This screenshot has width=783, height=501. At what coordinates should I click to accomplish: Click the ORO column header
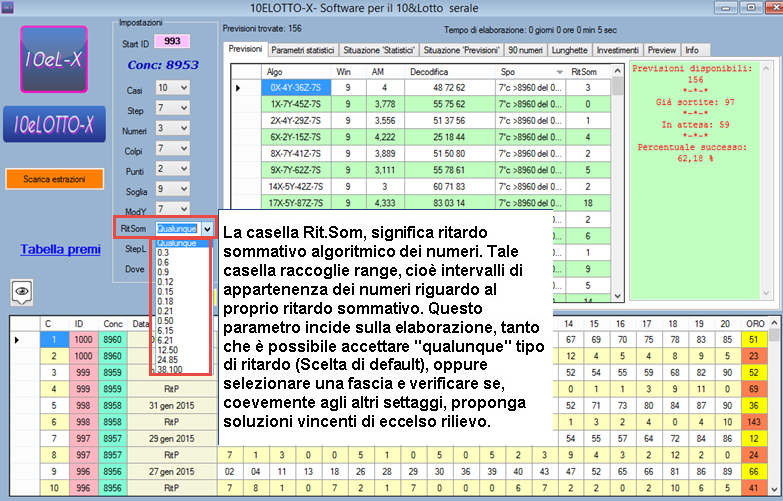click(x=755, y=324)
